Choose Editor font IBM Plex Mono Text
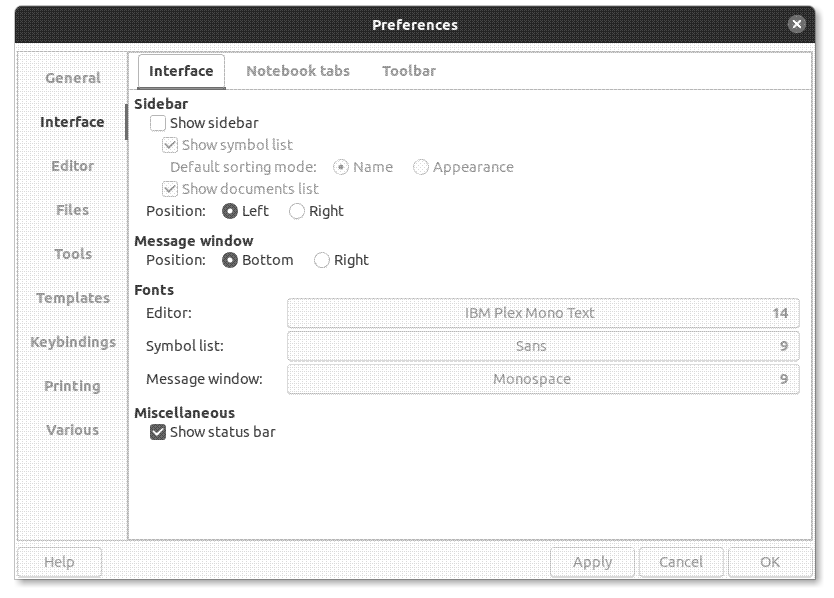The height and width of the screenshot is (598, 834). 543,313
